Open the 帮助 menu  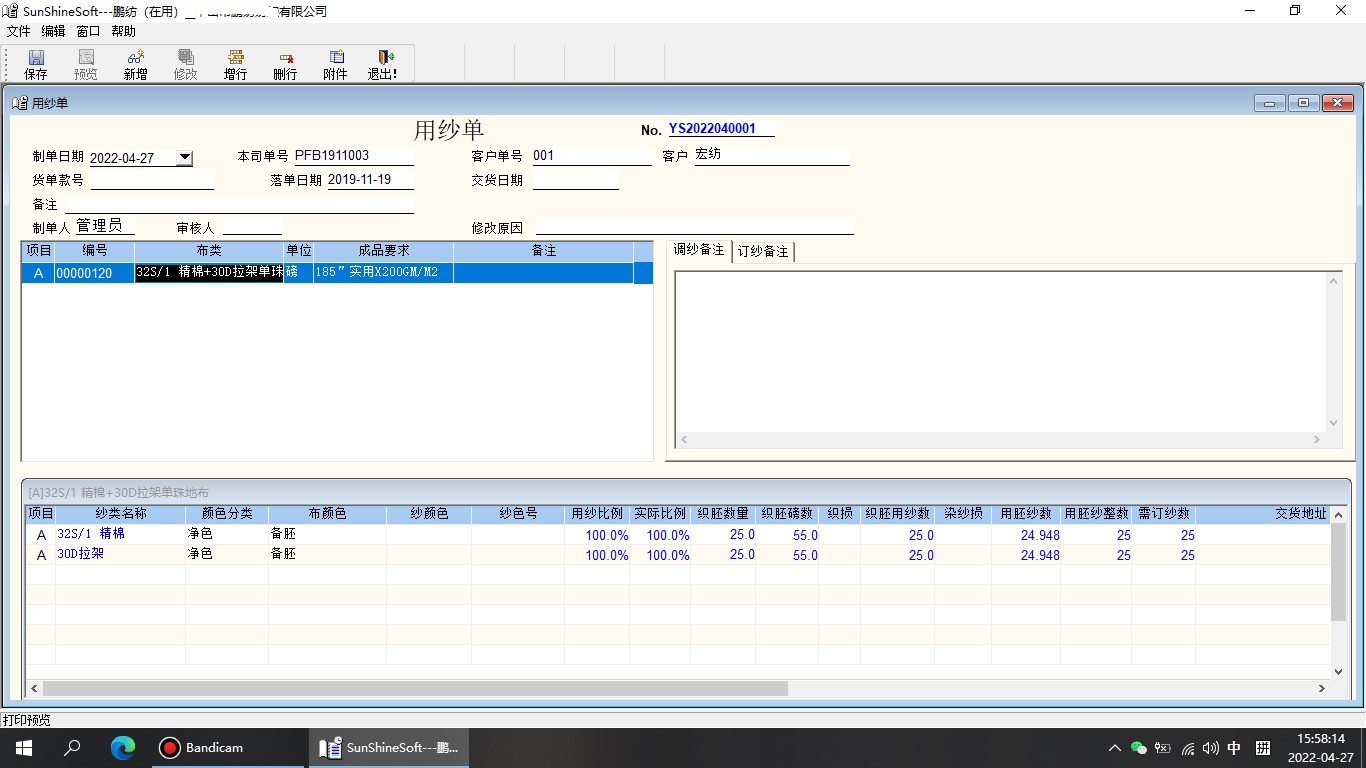[x=123, y=31]
